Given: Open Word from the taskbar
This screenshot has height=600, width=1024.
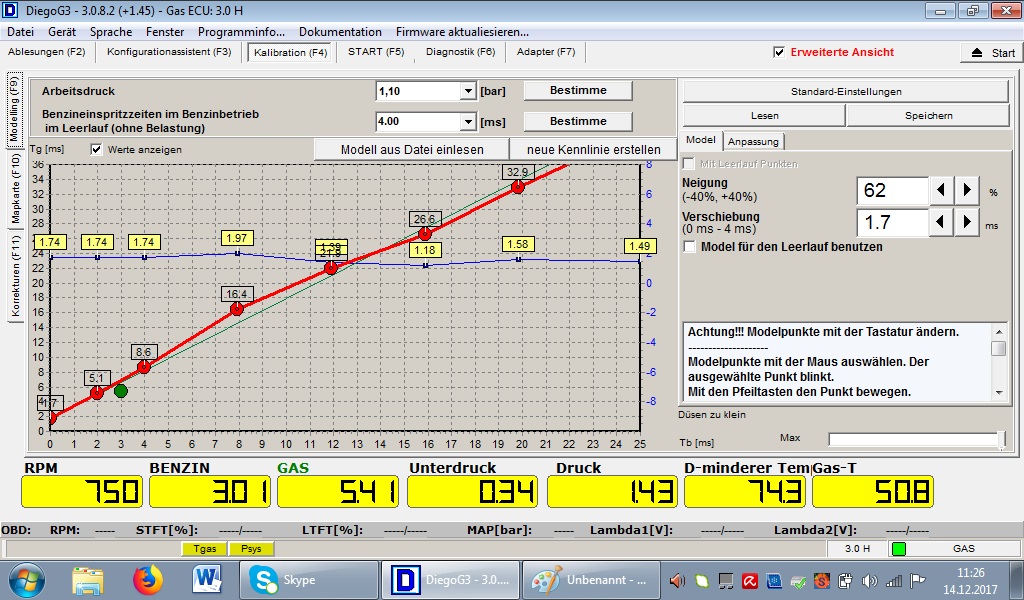Looking at the screenshot, I should coord(207,579).
